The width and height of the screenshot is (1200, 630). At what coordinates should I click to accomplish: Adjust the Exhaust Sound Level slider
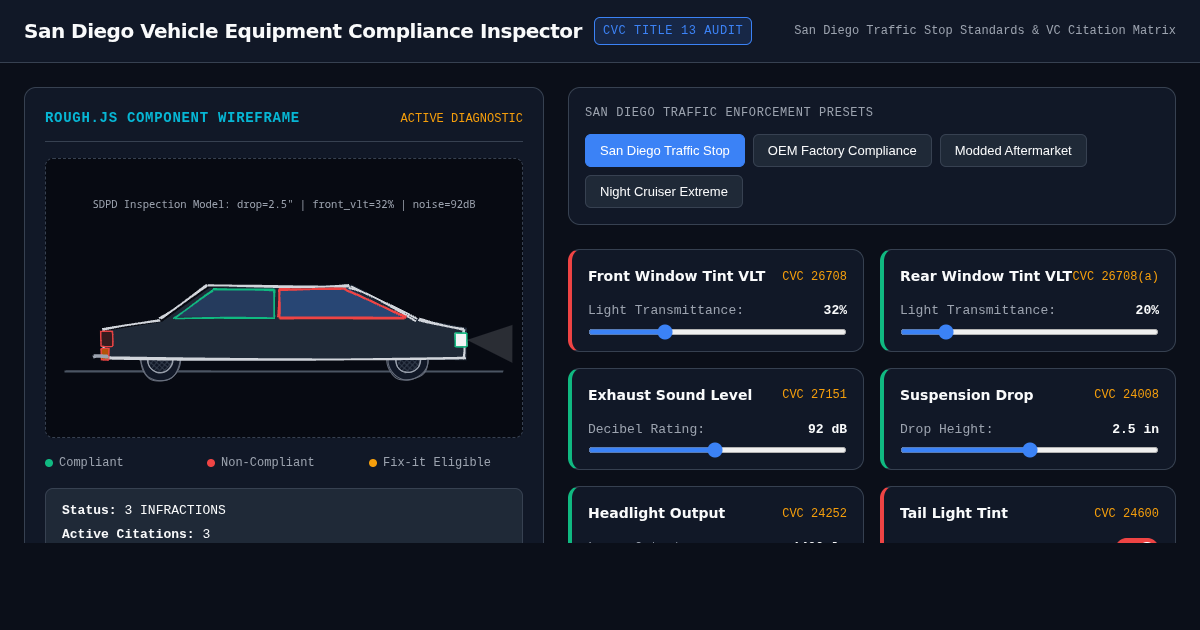tap(717, 450)
